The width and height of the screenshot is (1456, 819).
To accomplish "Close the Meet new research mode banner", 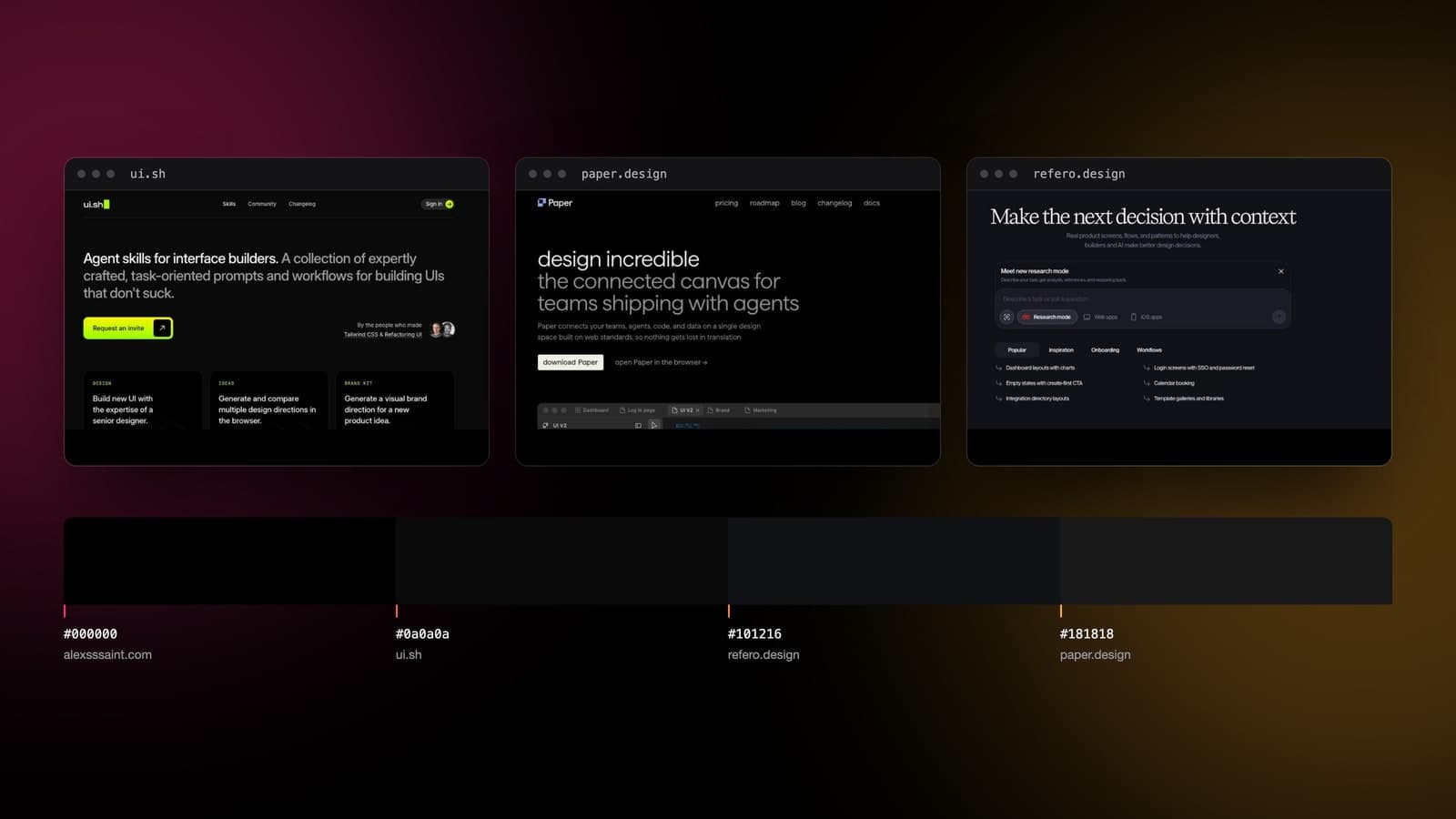I will coord(1281,271).
